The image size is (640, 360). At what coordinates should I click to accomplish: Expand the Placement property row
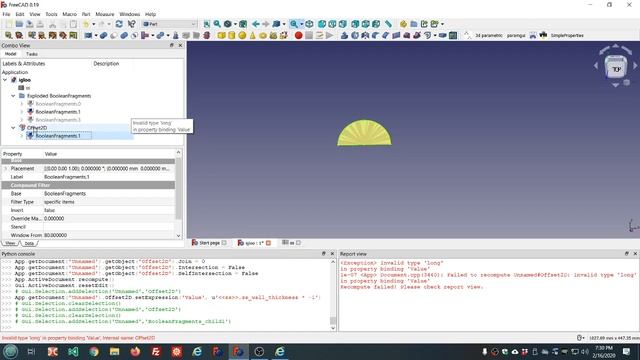click(x=5, y=169)
